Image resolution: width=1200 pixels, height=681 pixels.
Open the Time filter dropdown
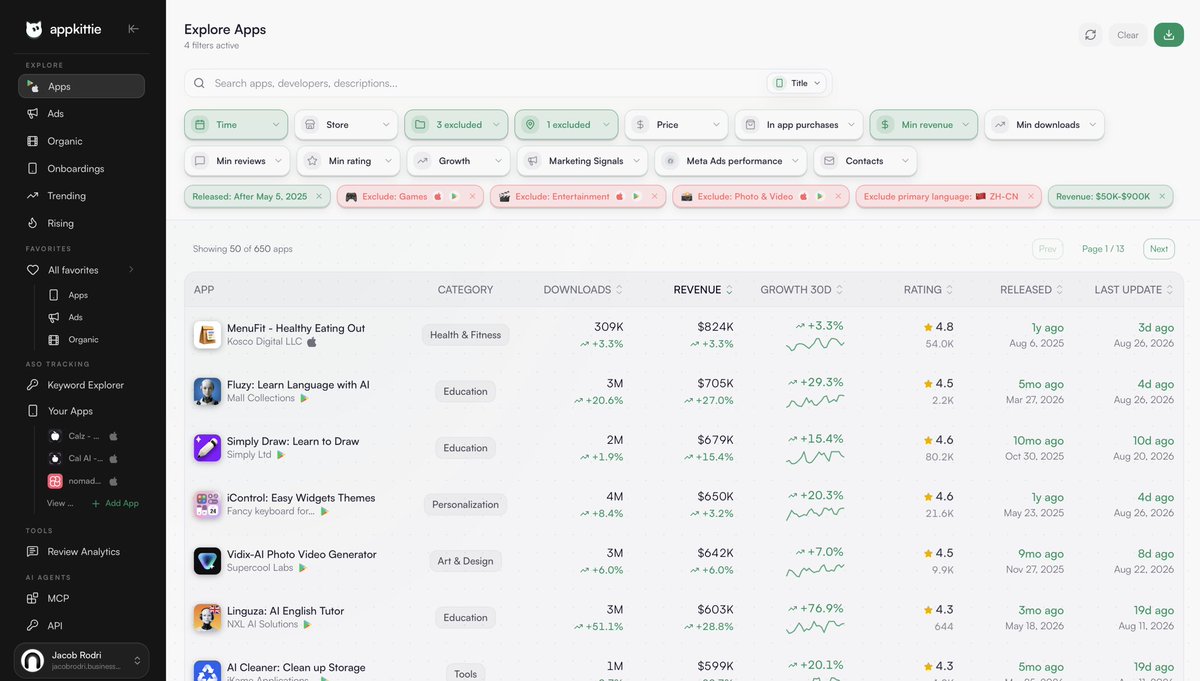coord(236,125)
